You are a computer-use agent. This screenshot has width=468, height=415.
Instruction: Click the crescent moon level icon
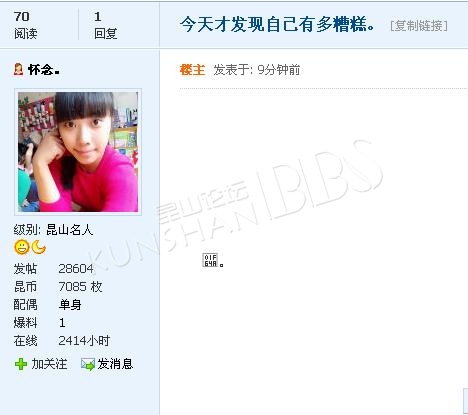point(39,247)
